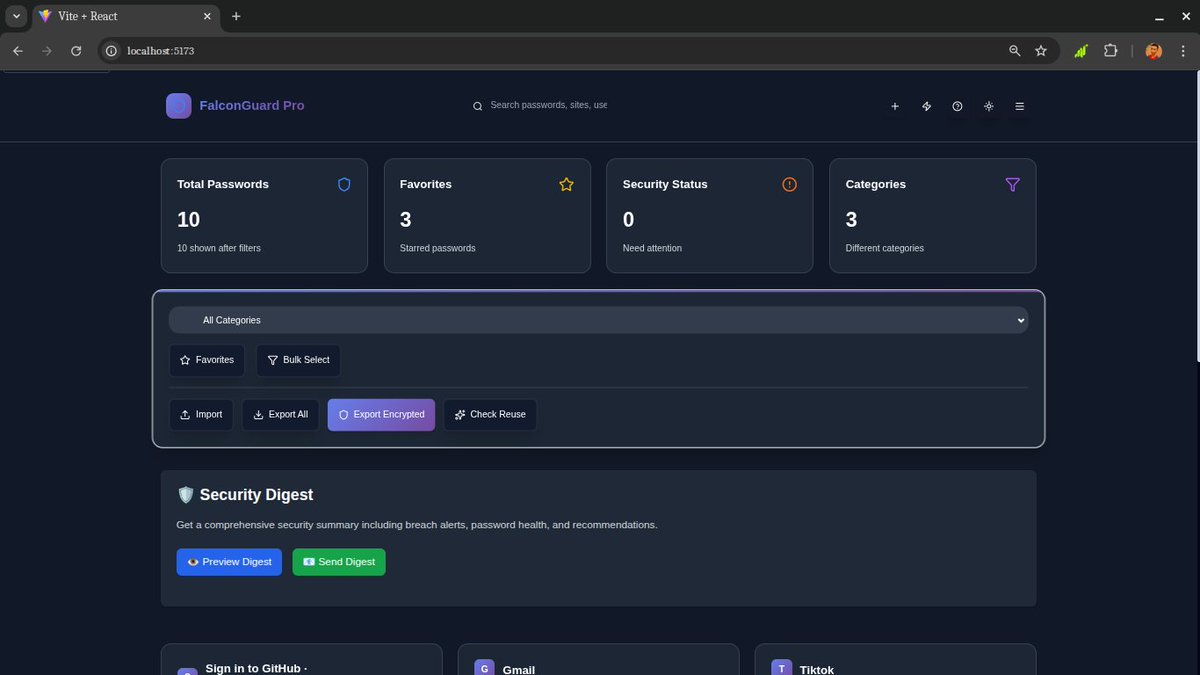Screen dimensions: 1200x675
Task: Click the FalconGuard Pro title text
Action: 252,105
